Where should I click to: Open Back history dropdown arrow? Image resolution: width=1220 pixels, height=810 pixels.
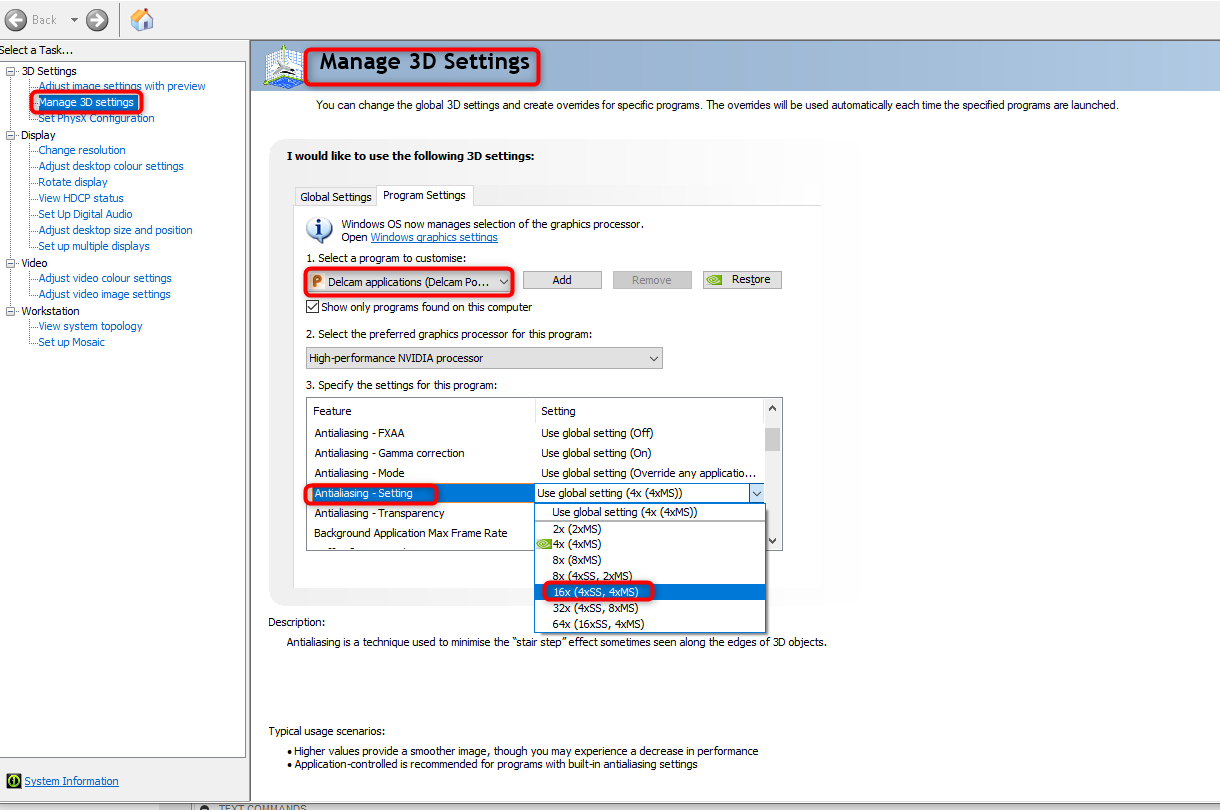pyautogui.click(x=74, y=20)
